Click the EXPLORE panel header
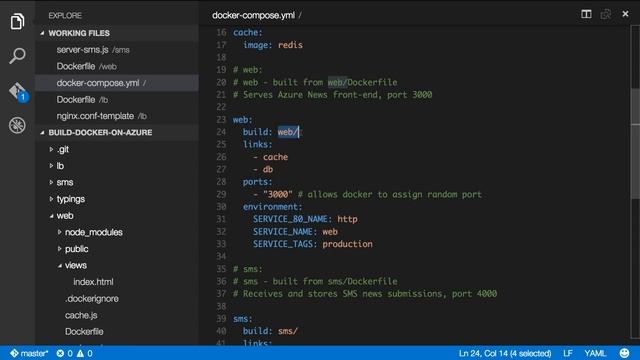The height and width of the screenshot is (360, 640). pyautogui.click(x=65, y=16)
